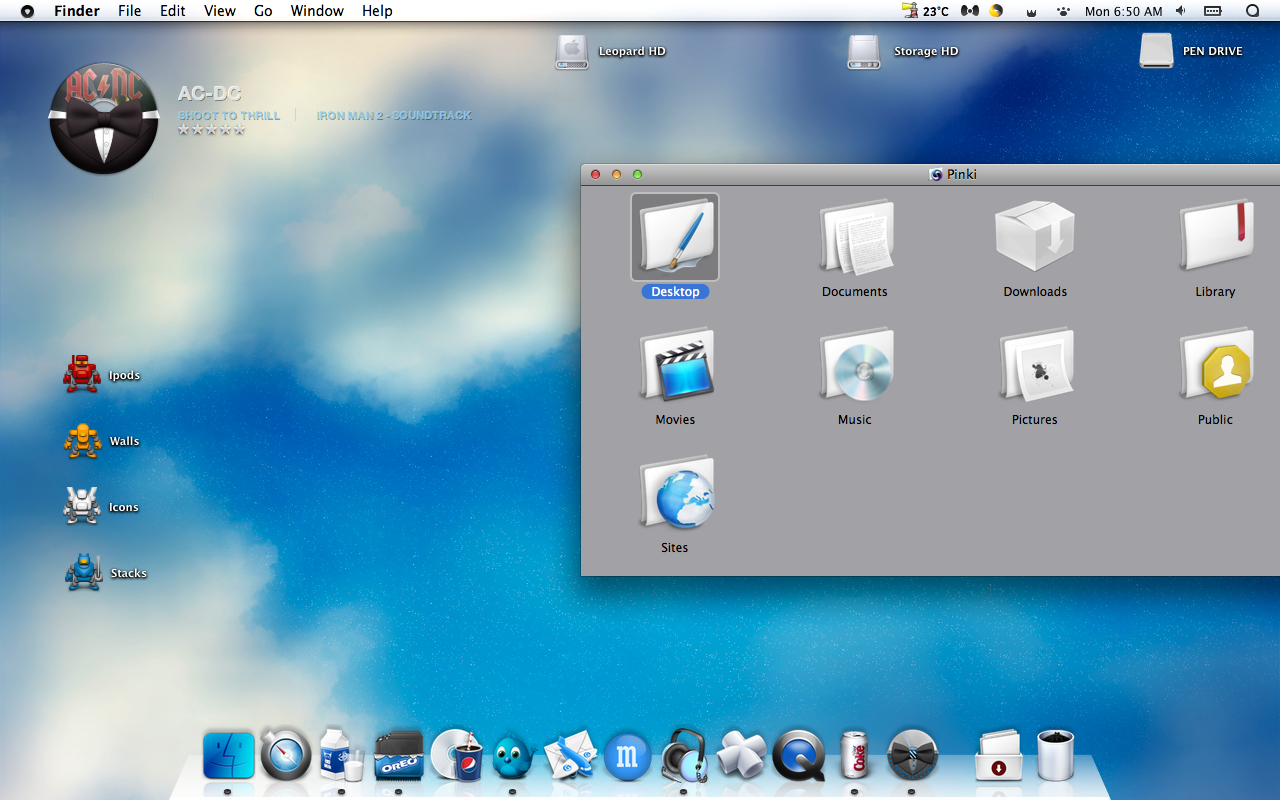Viewport: 1280px width, 800px height.
Task: Click the Oreo icon in dock
Action: (x=399, y=755)
